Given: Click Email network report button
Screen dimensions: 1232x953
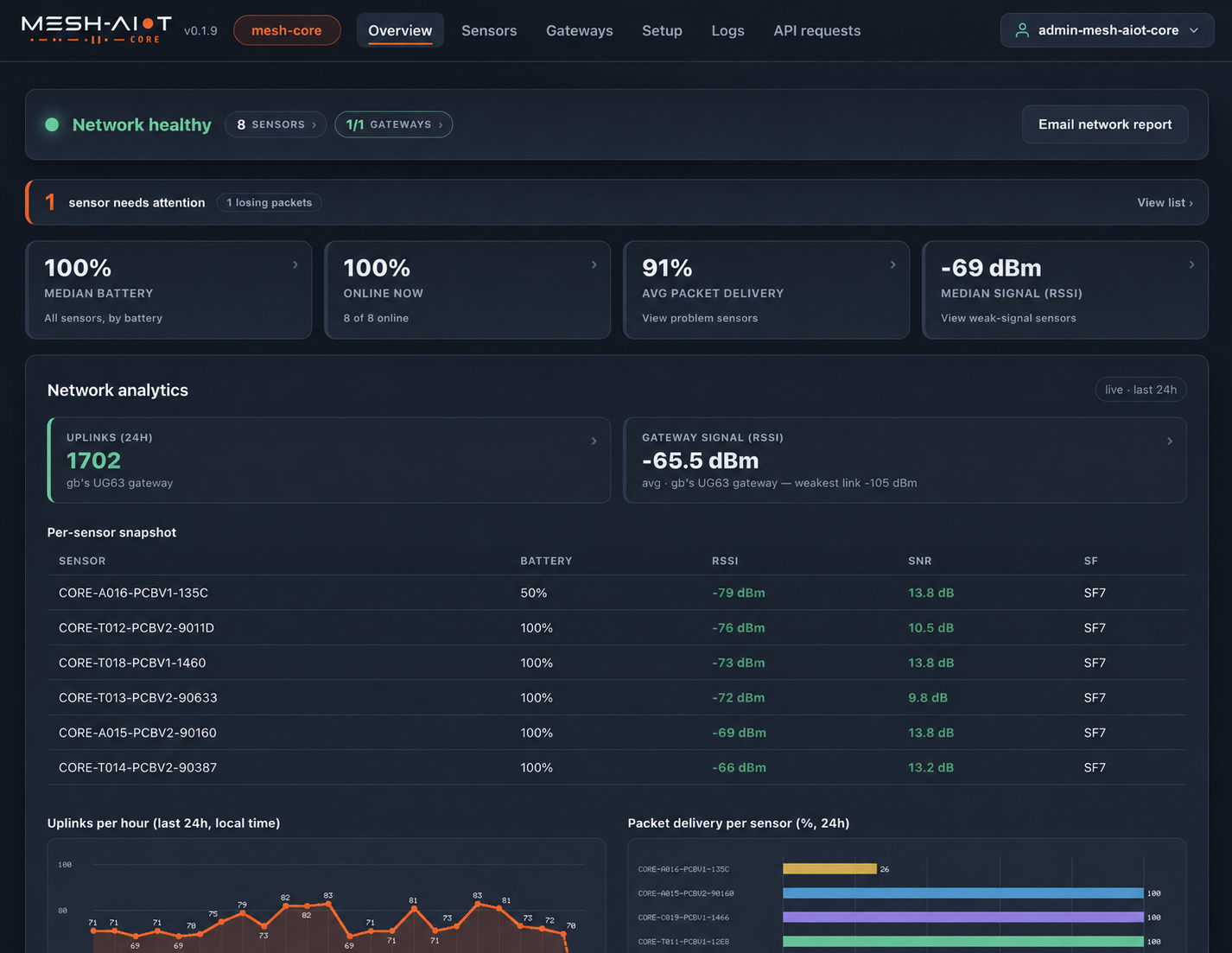Looking at the screenshot, I should pos(1105,124).
